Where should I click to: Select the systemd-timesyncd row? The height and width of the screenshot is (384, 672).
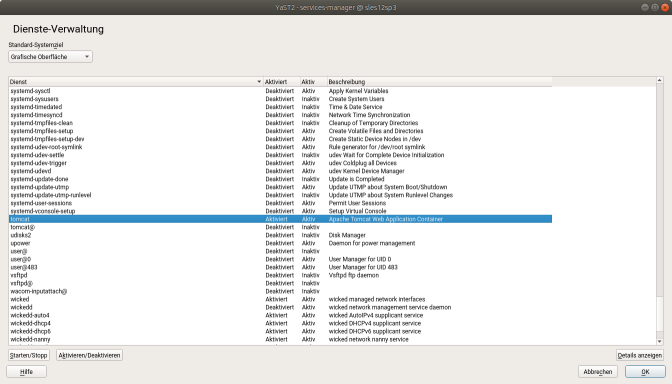point(280,115)
